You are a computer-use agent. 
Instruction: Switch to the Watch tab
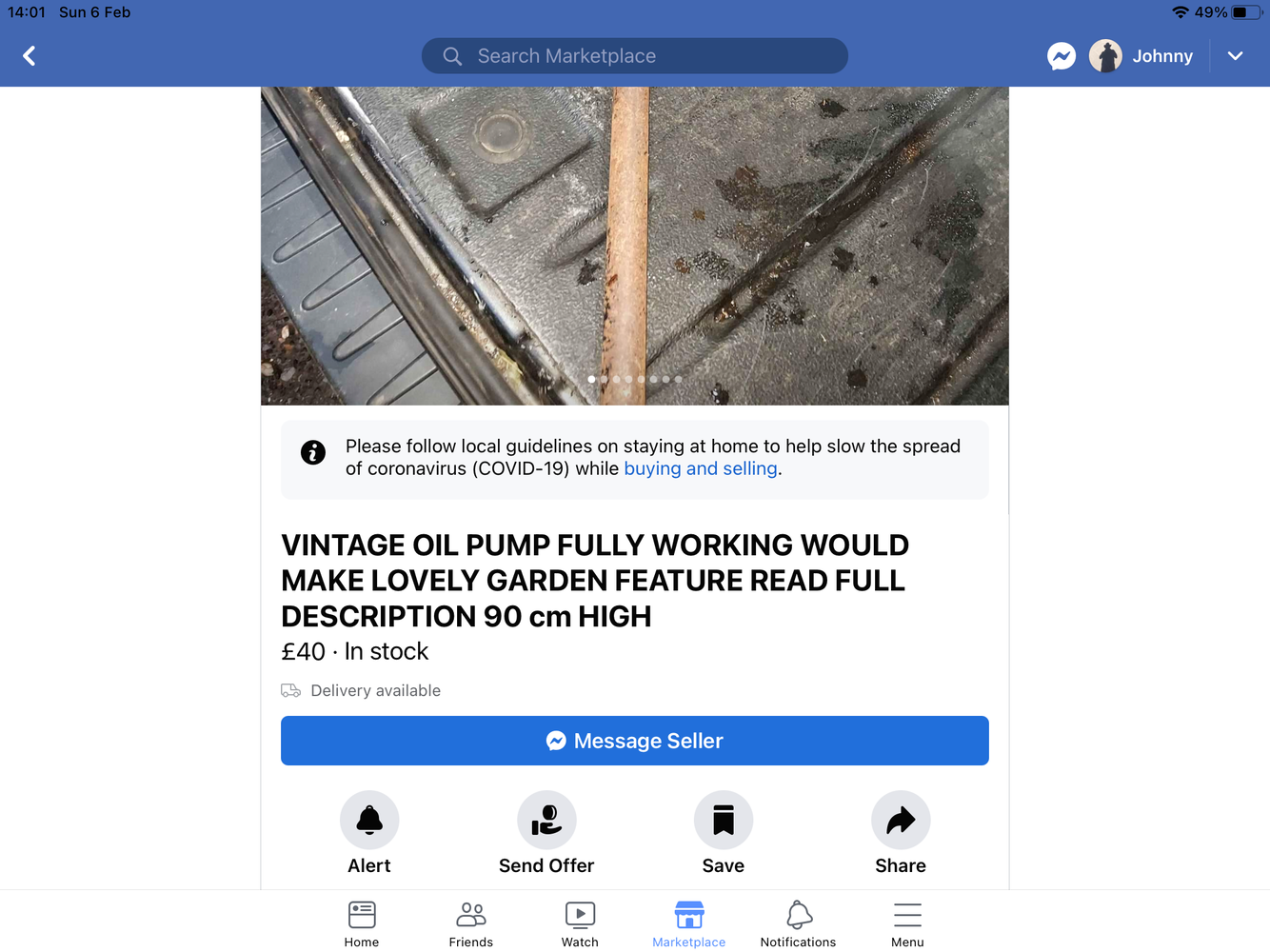tap(580, 923)
